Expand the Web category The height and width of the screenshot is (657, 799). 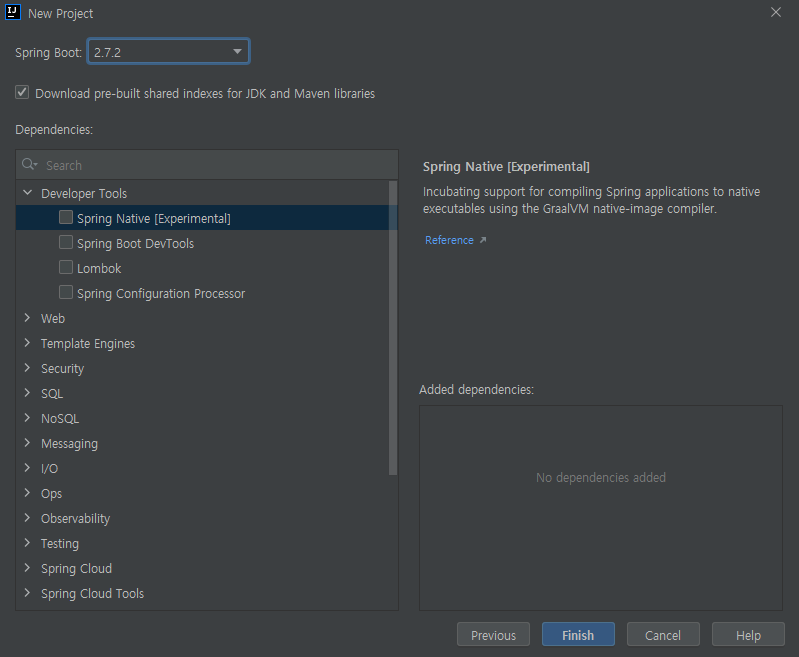coord(28,318)
